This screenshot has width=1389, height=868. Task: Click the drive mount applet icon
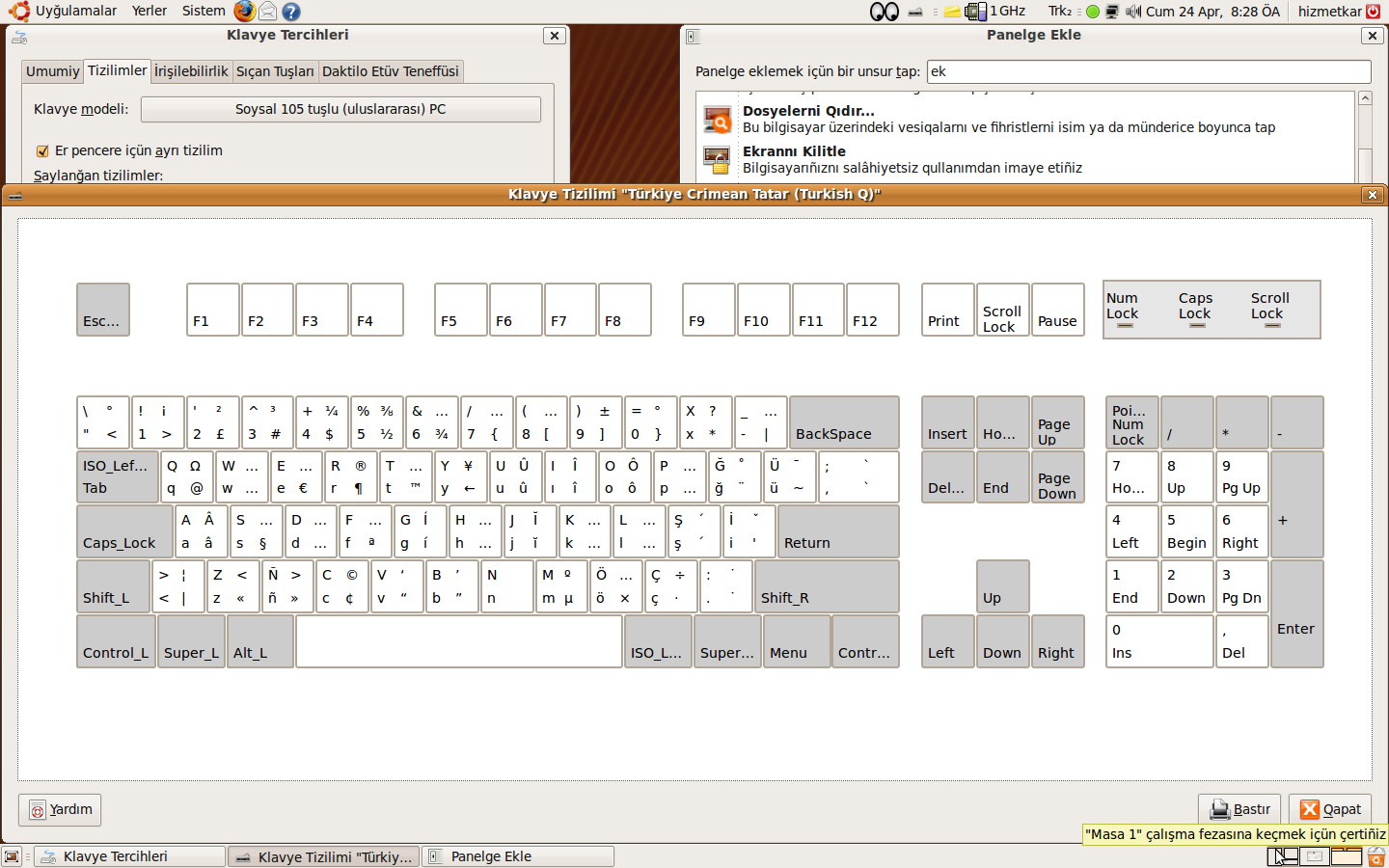[916, 13]
